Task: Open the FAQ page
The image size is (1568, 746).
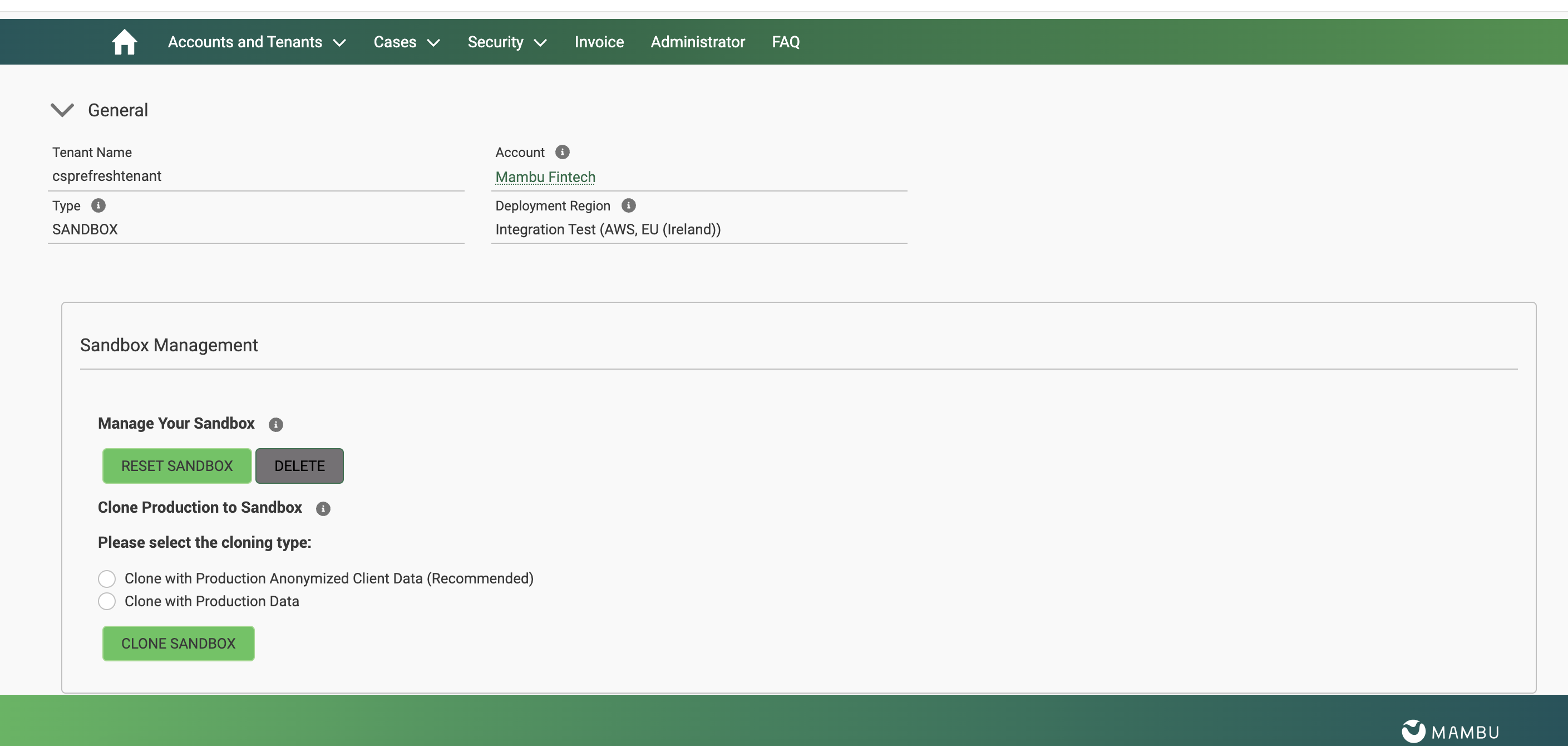Action: pos(785,42)
